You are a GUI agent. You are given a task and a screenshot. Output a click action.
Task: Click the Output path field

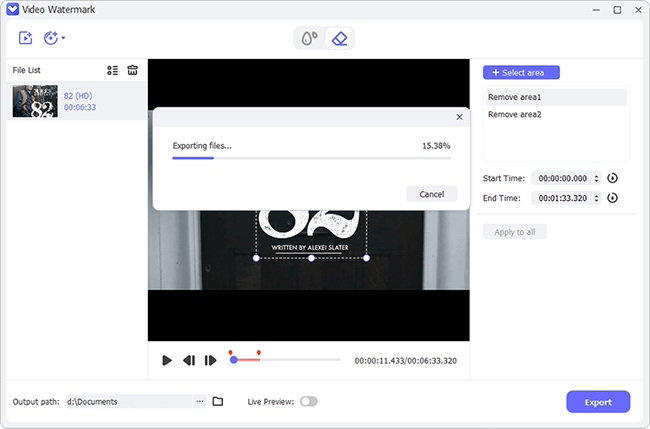[129, 402]
